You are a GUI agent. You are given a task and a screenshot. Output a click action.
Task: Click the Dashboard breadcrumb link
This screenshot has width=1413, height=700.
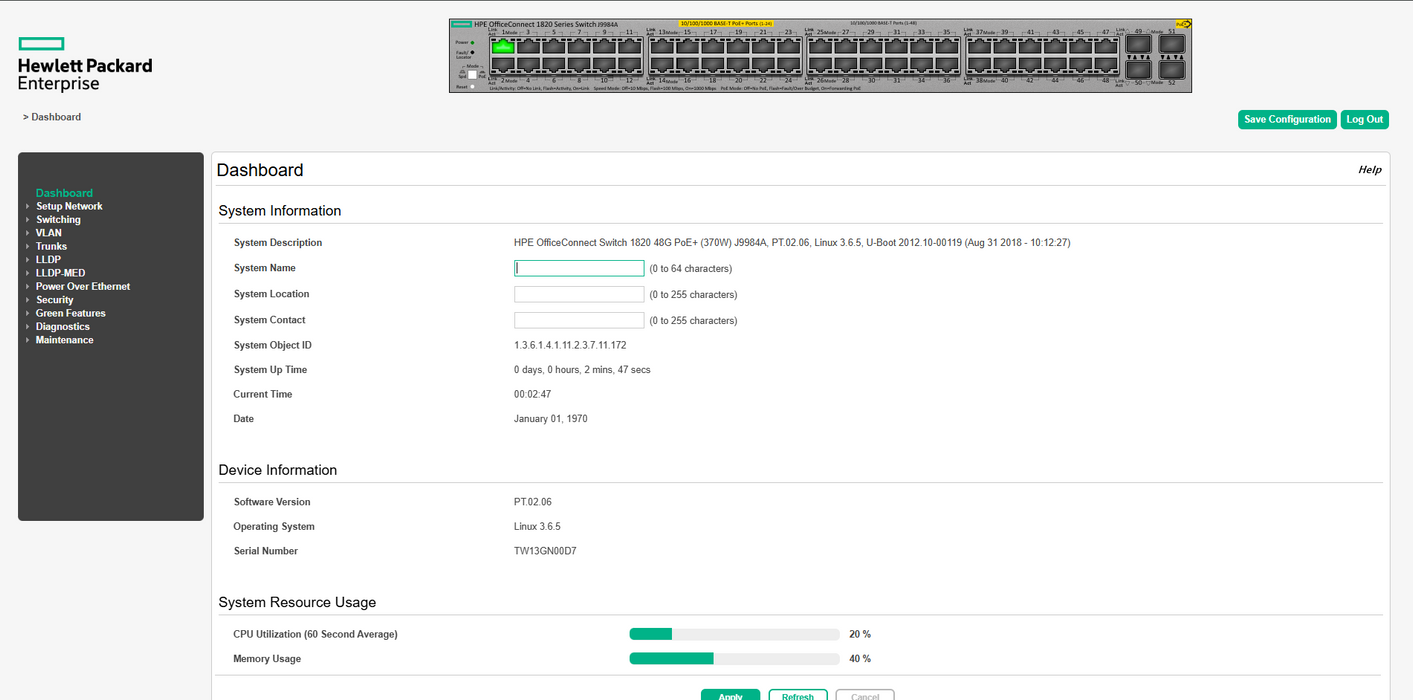coord(56,117)
